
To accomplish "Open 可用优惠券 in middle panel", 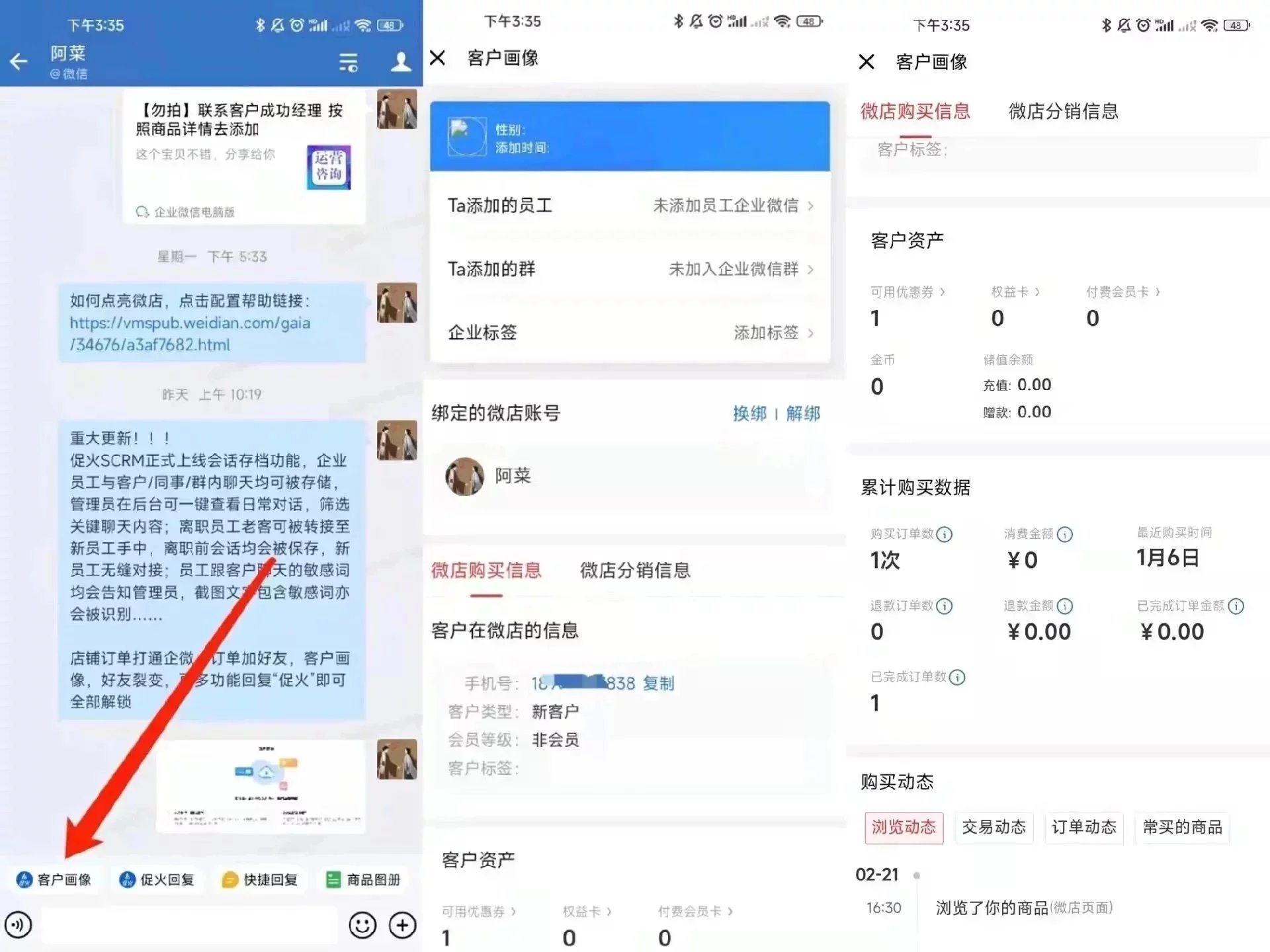I will point(479,912).
